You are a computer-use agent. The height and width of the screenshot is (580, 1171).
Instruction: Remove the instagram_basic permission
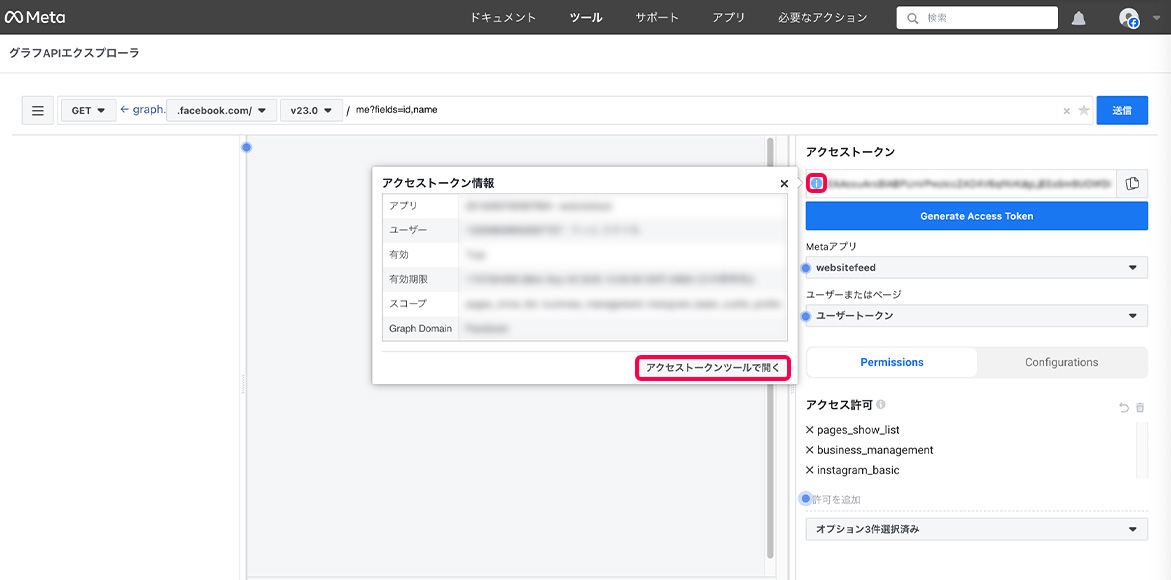tap(810, 470)
